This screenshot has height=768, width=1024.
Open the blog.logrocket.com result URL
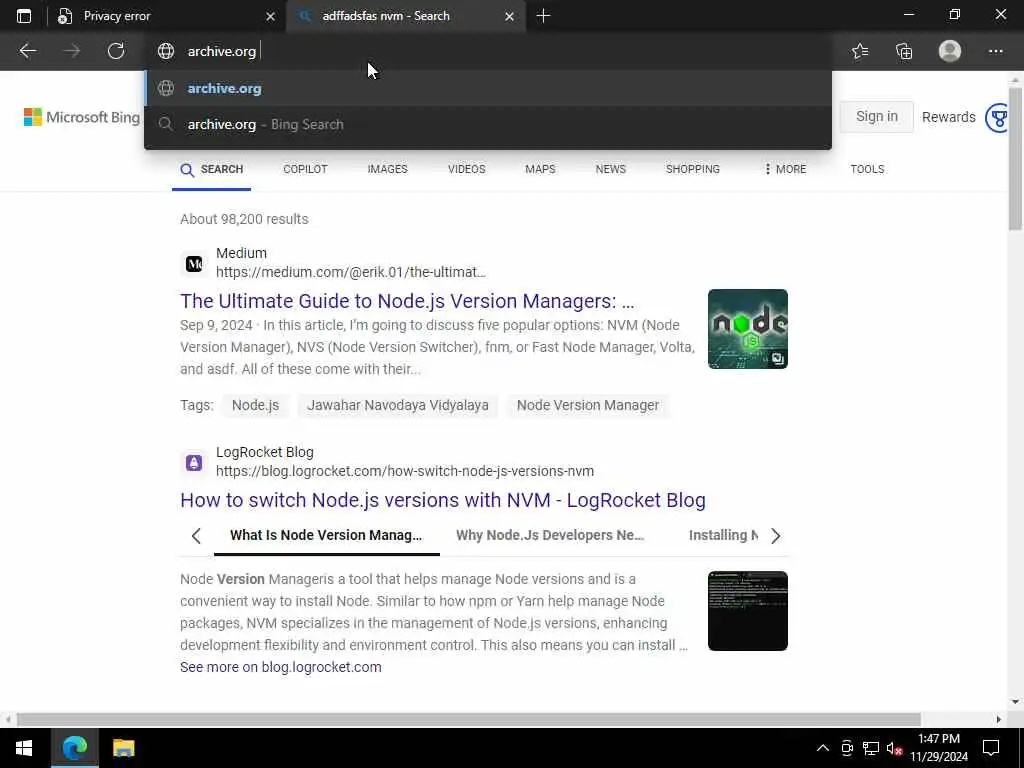pos(405,472)
